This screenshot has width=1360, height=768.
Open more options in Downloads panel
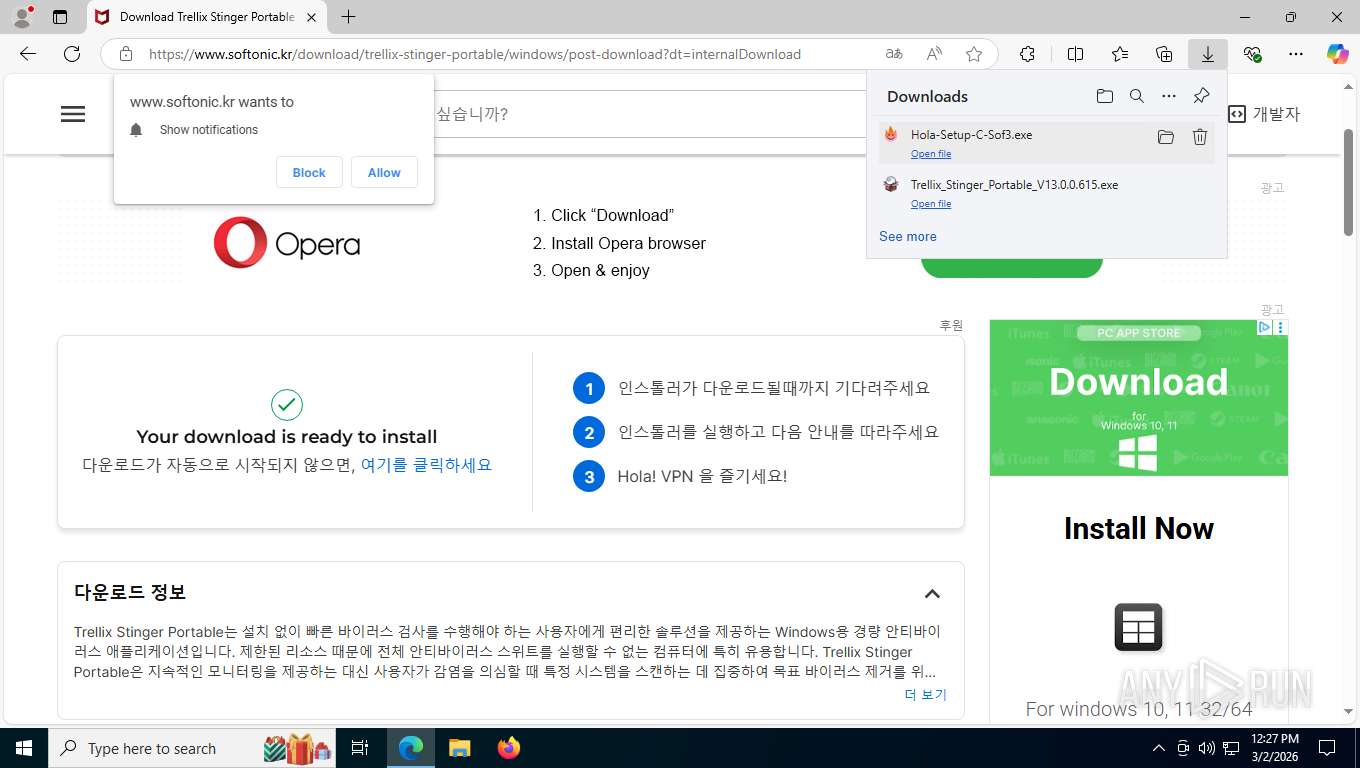point(1169,96)
